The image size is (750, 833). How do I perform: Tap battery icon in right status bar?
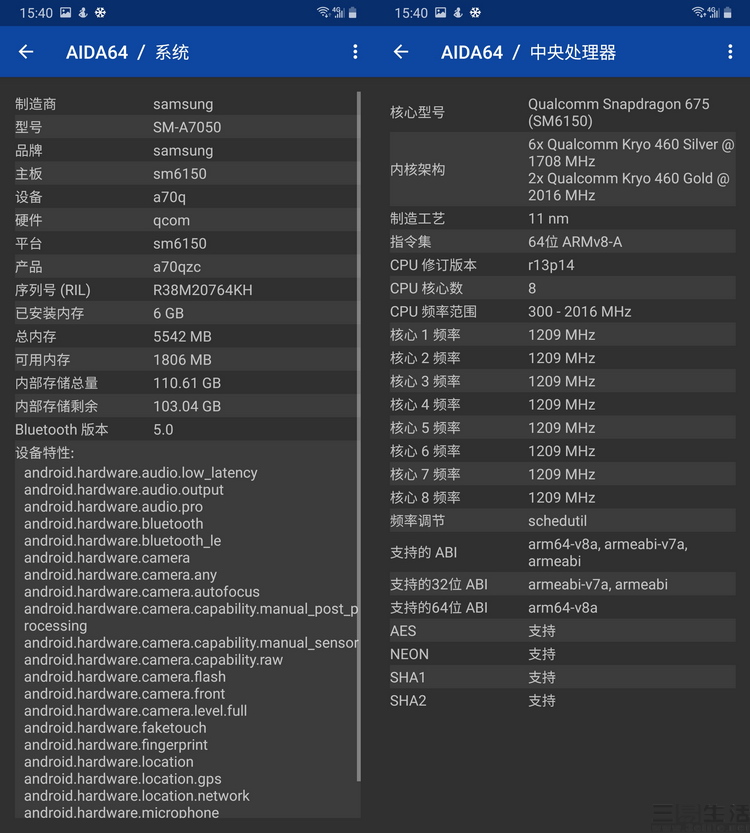[x=728, y=12]
